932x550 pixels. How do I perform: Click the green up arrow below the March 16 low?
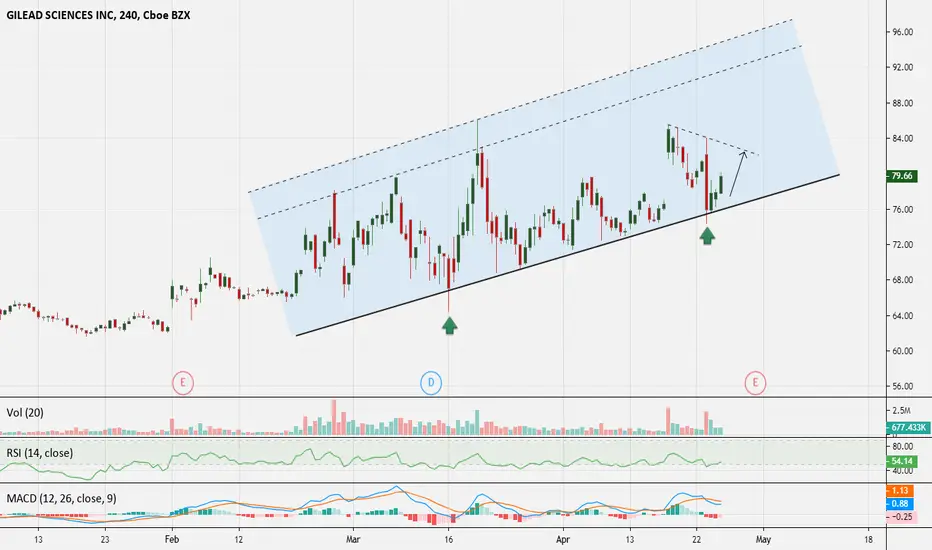[x=450, y=325]
